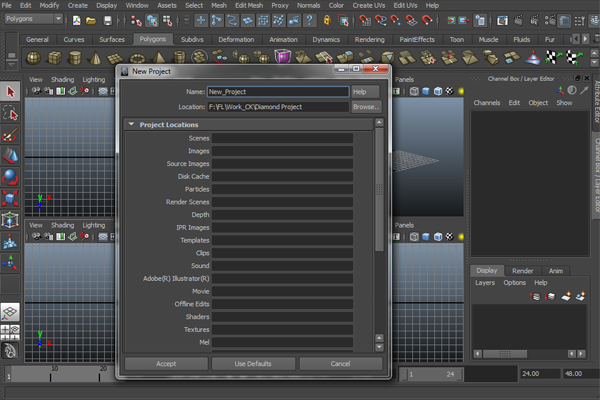Open lower viewport Lighting menu
600x400 pixels.
pos(94,225)
